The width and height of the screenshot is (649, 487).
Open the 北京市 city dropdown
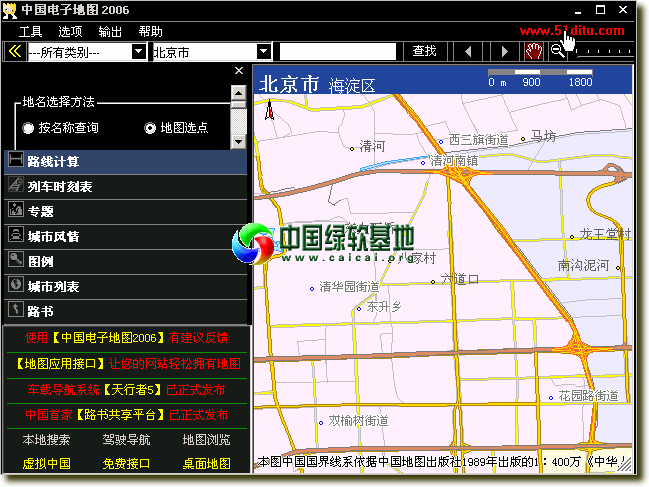click(x=263, y=52)
